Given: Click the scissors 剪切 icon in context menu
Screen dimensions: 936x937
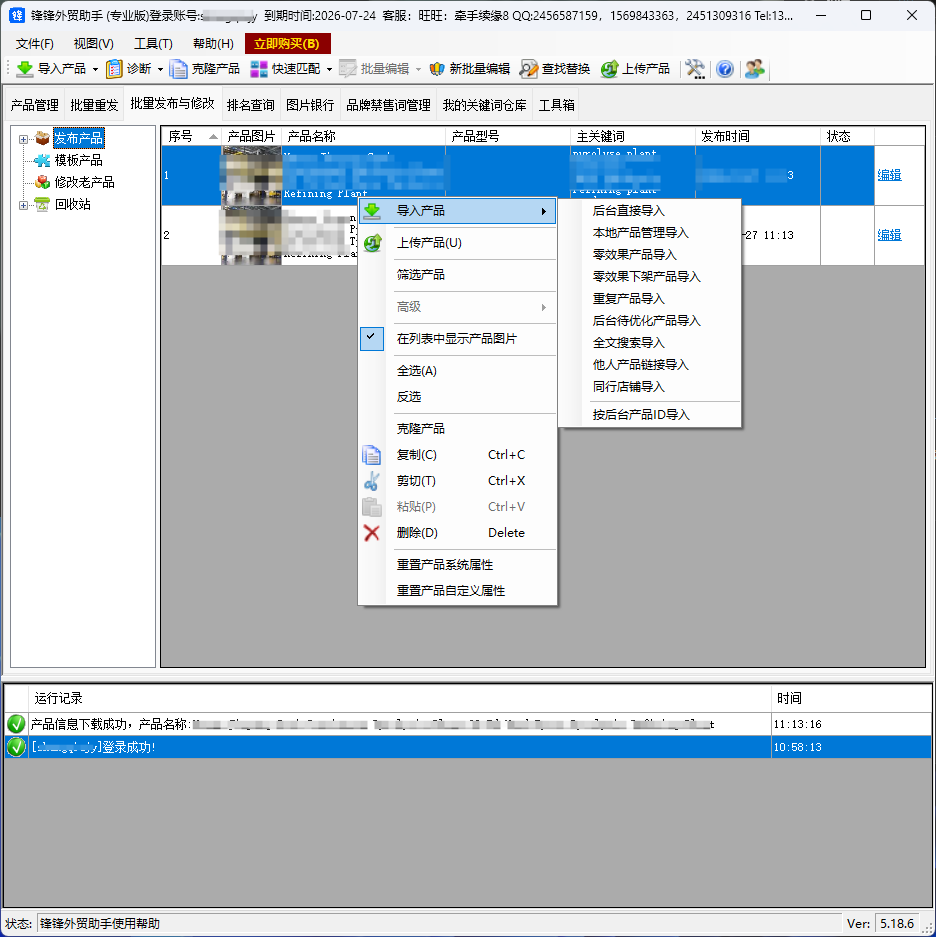Looking at the screenshot, I should (372, 481).
